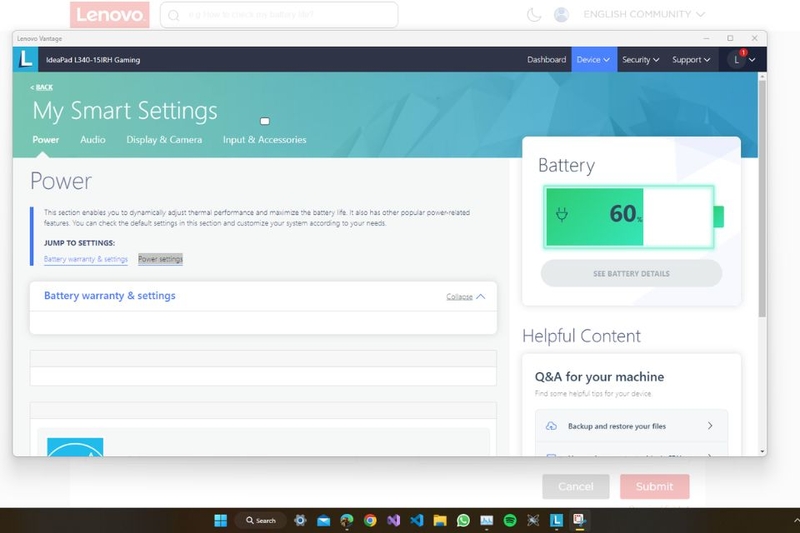Open the atom-shaped app on taskbar
This screenshot has height=533, width=800.
[533, 520]
